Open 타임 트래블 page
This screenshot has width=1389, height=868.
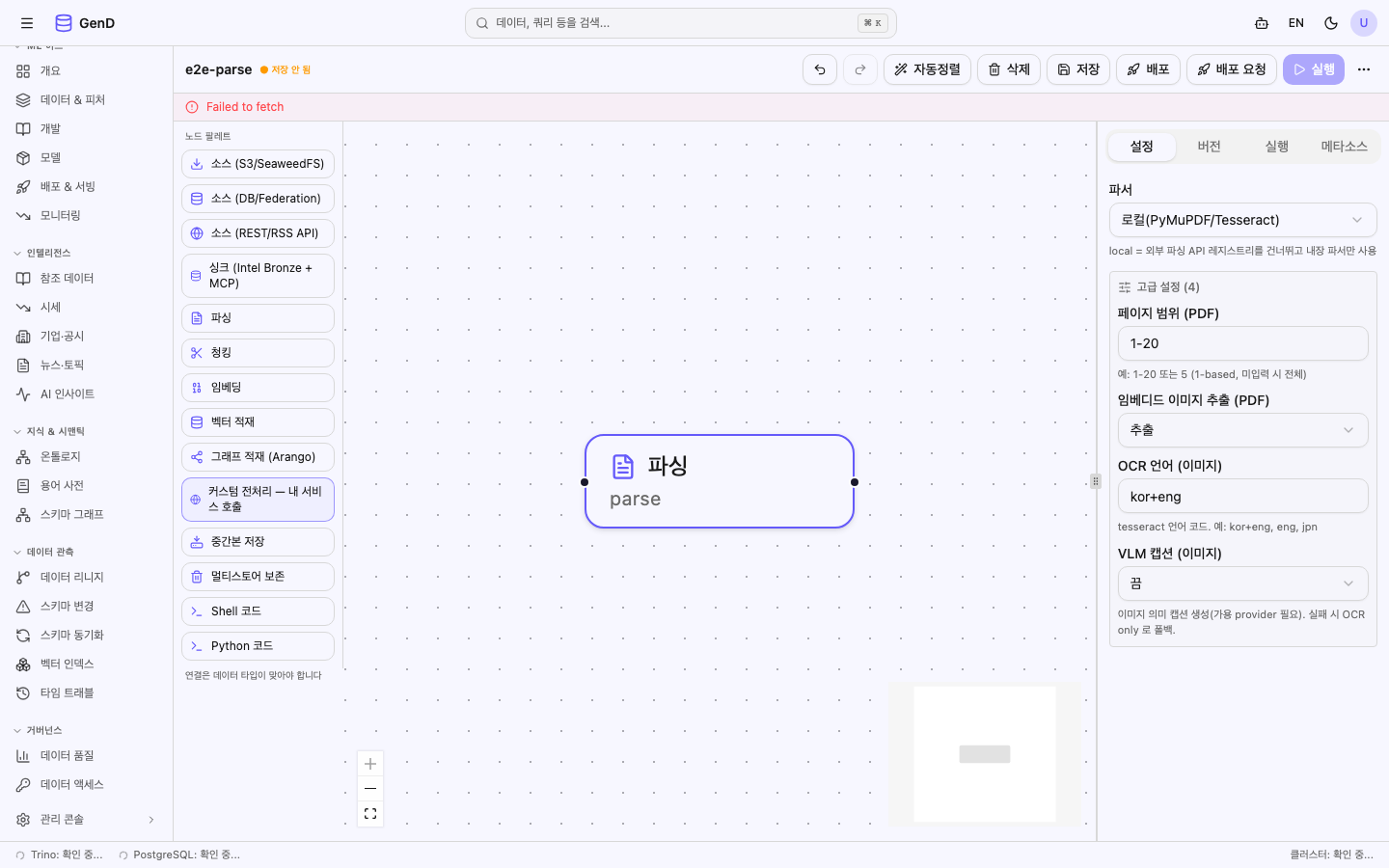[x=87, y=693]
